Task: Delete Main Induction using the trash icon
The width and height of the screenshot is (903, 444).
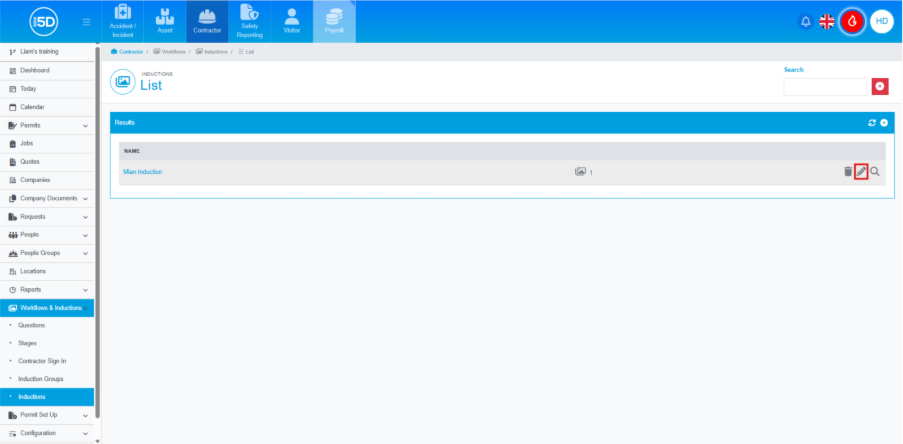Action: (848, 172)
